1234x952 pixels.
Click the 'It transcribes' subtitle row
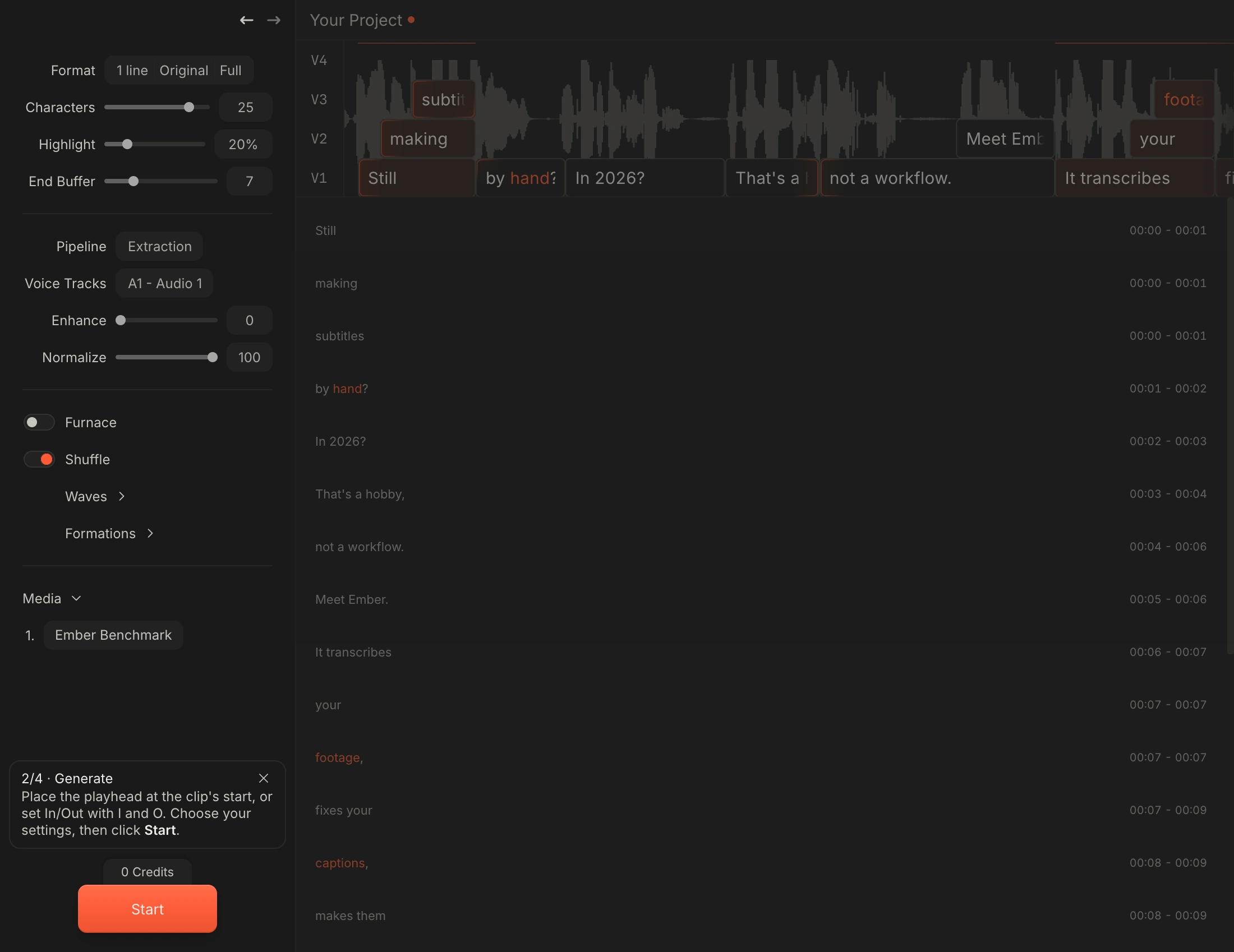coord(761,652)
